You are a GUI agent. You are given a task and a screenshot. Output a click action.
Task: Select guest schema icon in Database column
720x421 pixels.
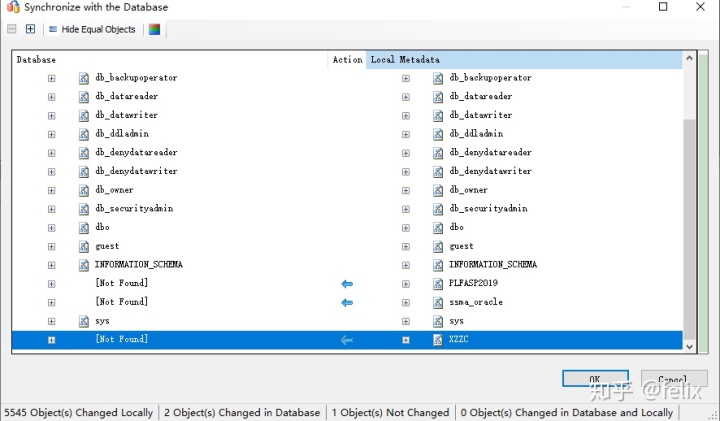click(84, 247)
